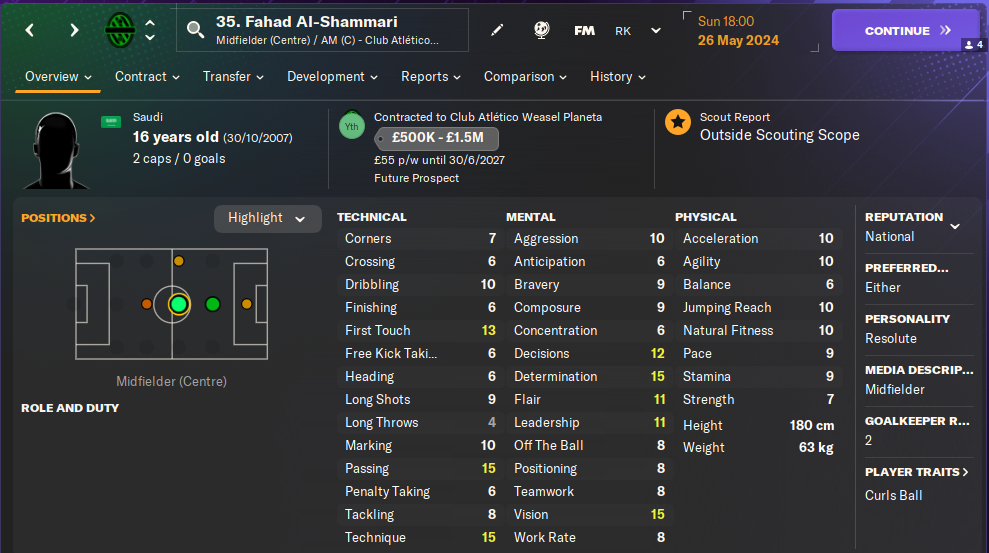Select the bright green central midfielder position dot
Viewport: 989px width, 553px height.
(x=179, y=304)
